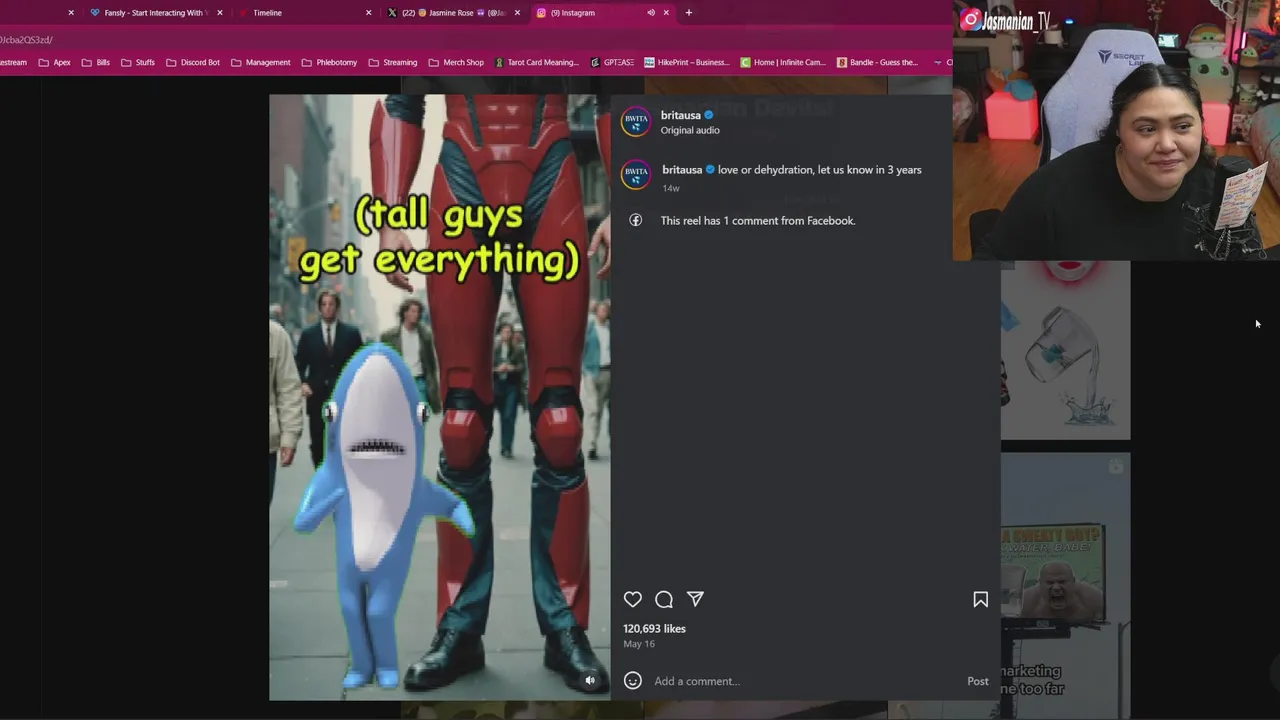Image resolution: width=1280 pixels, height=720 pixels.
Task: Click the britausa avatar next to Original audio
Action: tap(635, 122)
